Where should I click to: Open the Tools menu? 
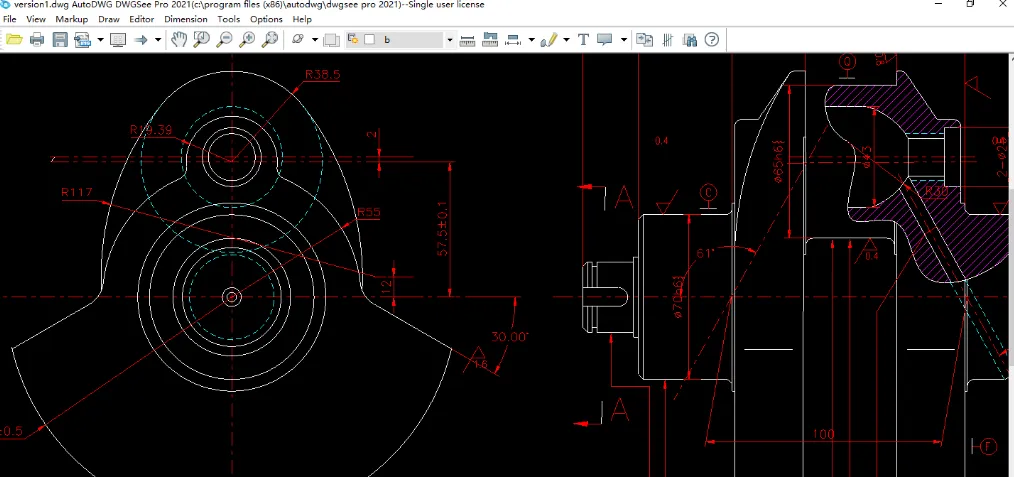coord(229,19)
